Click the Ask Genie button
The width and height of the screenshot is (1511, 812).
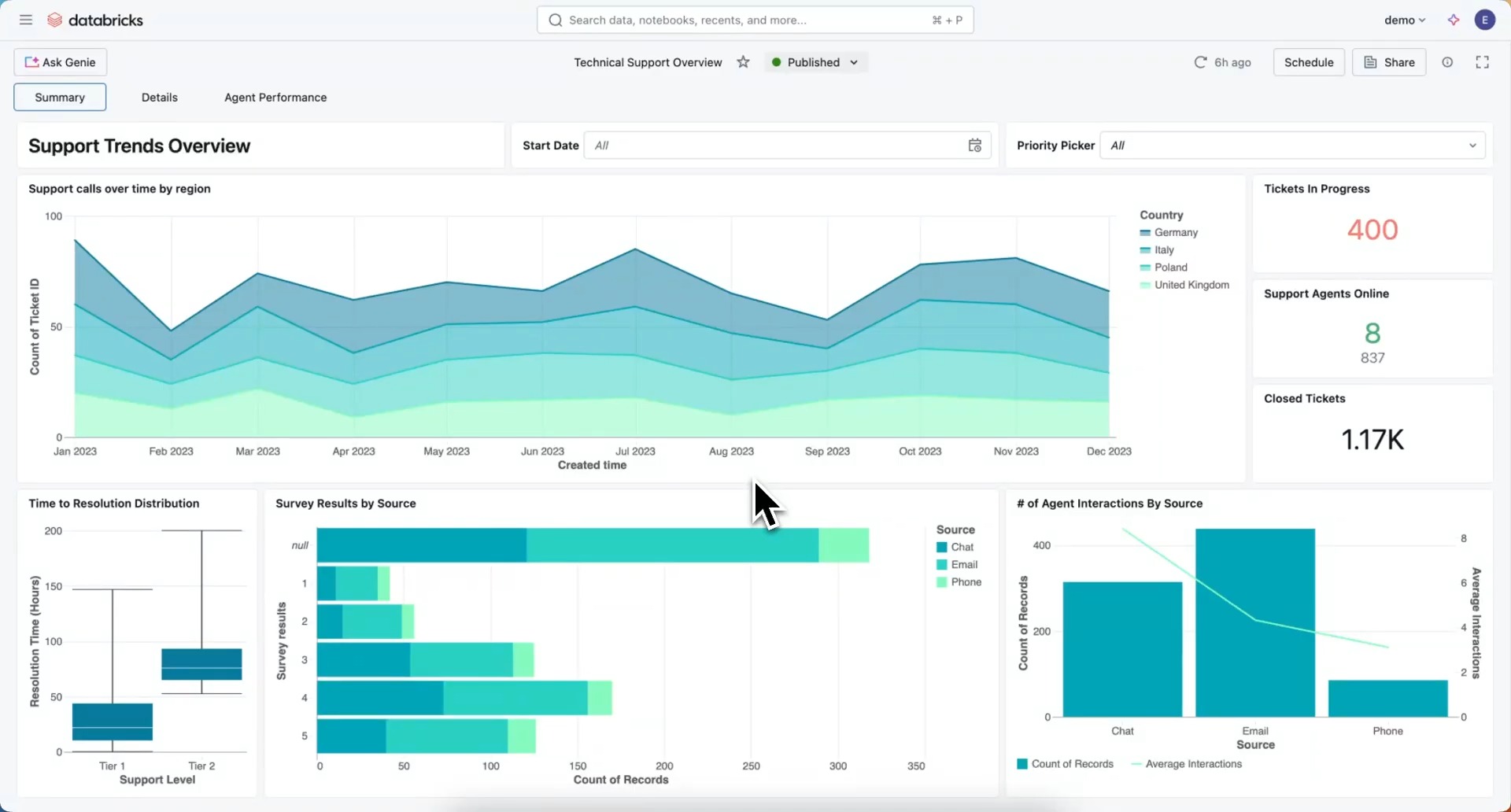(x=61, y=62)
